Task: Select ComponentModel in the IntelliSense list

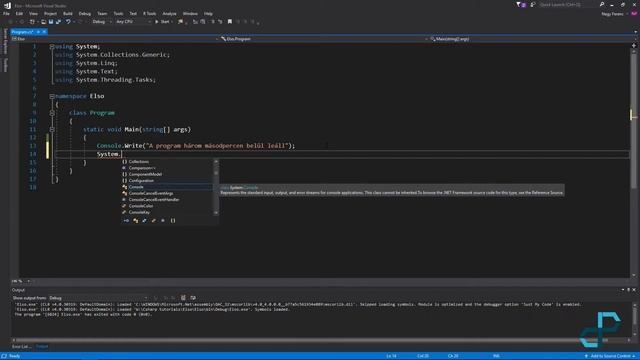Action: [x=167, y=174]
